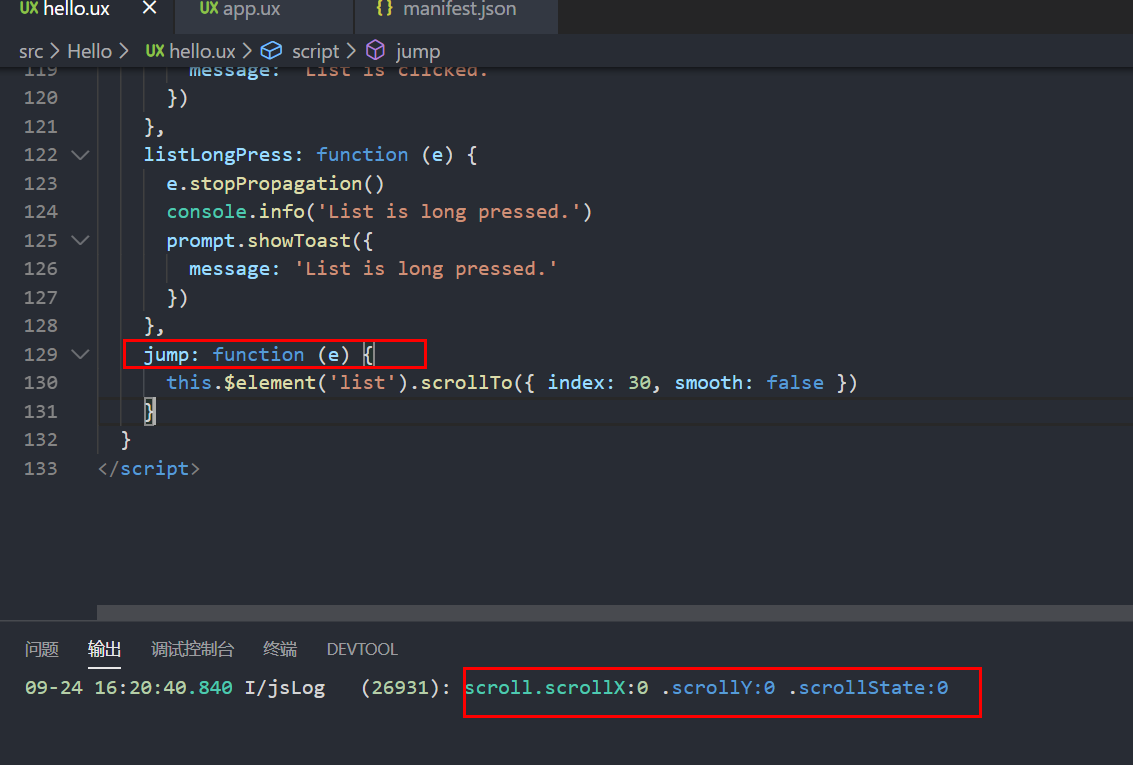Click the UX file icon on hello.ux tab
This screenshot has width=1133, height=765.
[x=30, y=9]
